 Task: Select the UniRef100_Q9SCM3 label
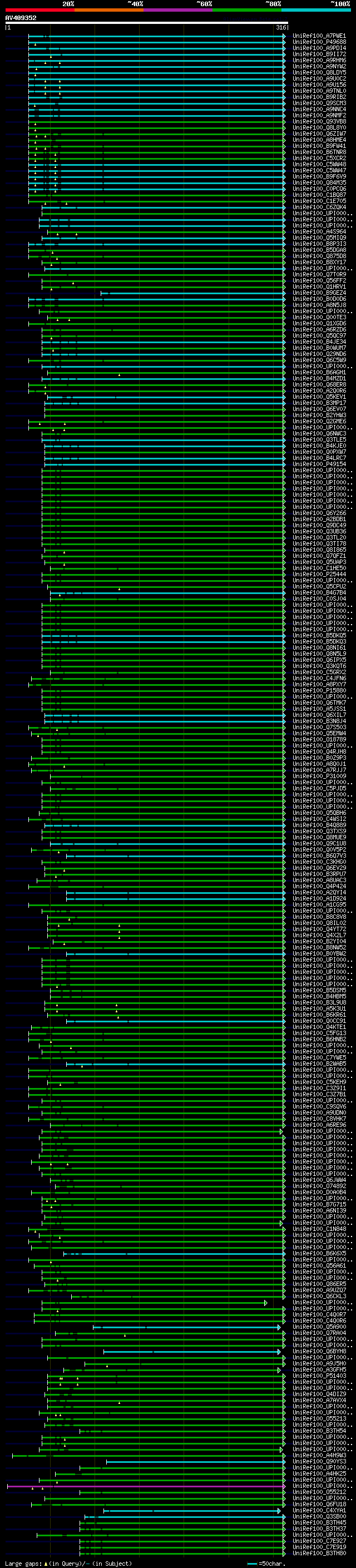tap(319, 103)
